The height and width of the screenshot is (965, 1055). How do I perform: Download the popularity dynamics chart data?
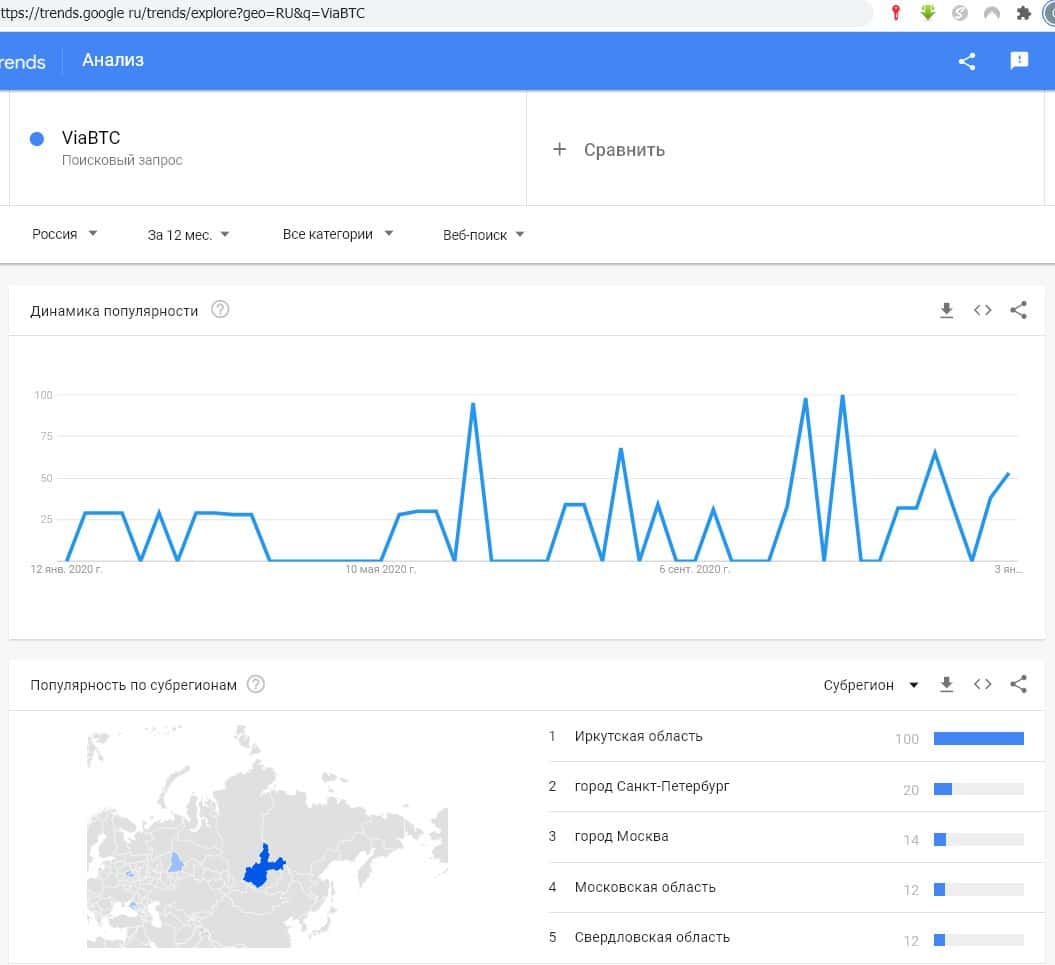[947, 311]
